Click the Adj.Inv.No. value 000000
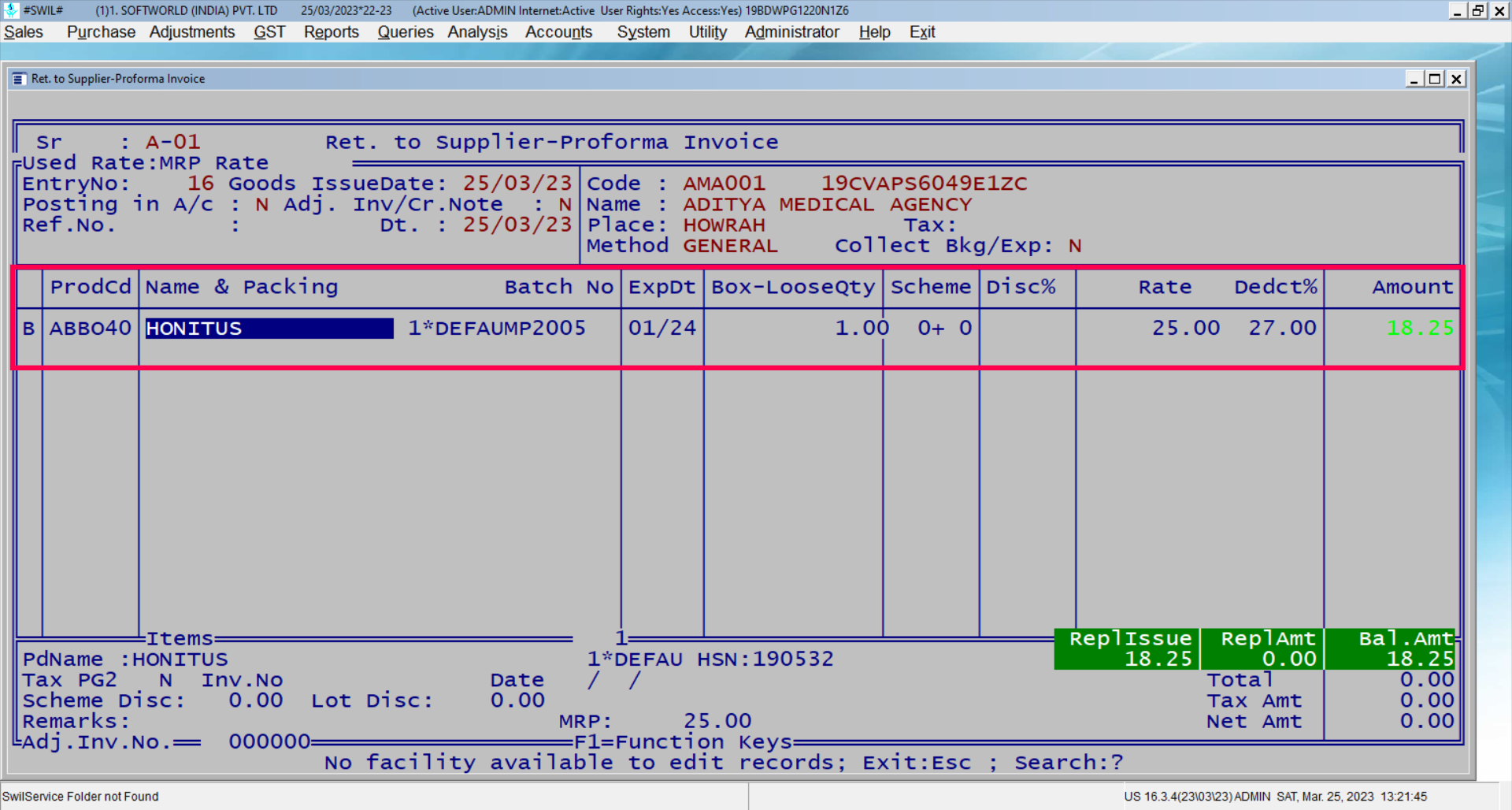The height and width of the screenshot is (810, 1512). tap(269, 742)
